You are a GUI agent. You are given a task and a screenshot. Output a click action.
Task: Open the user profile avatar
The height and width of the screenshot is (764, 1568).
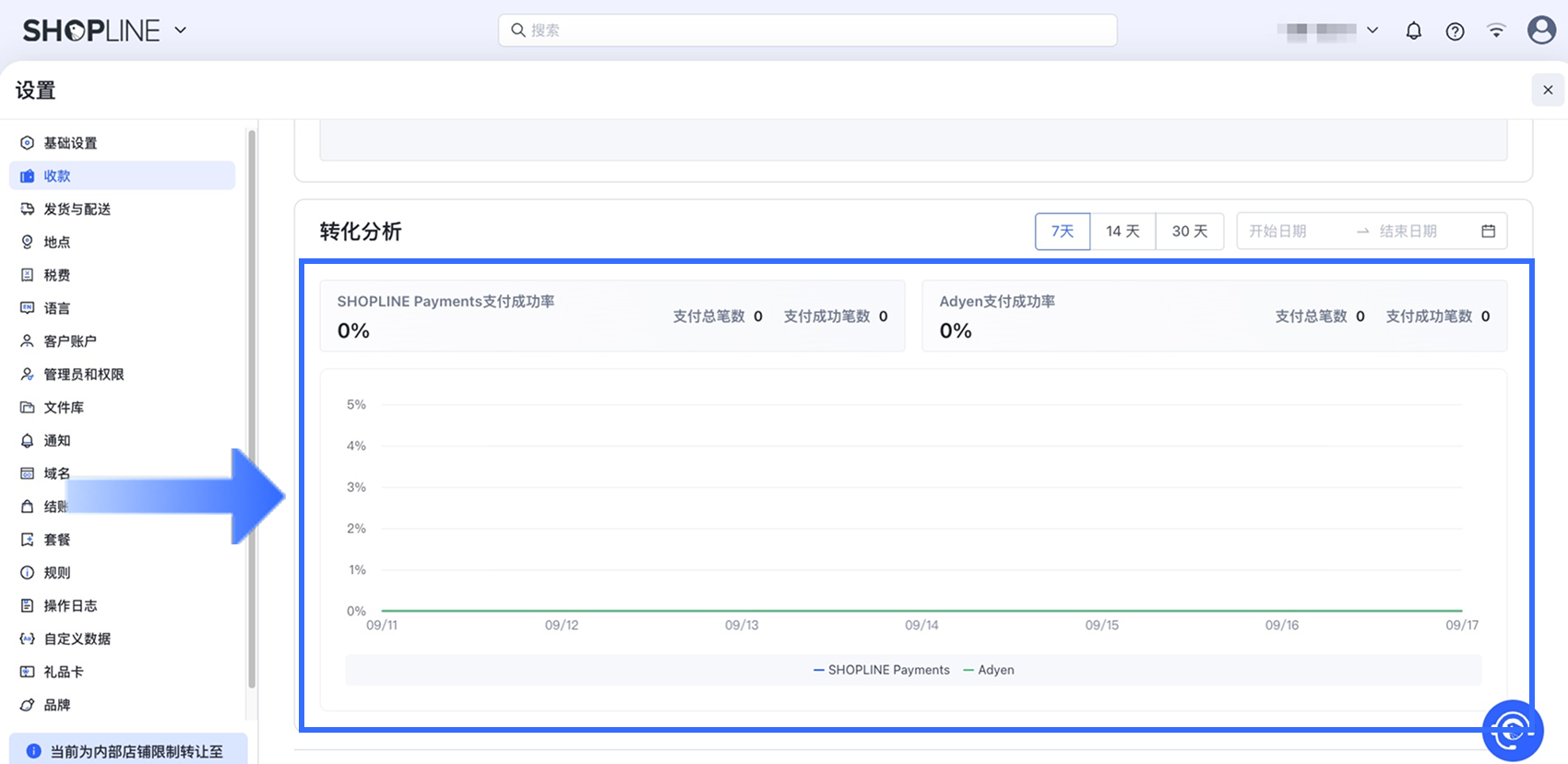click(1541, 30)
